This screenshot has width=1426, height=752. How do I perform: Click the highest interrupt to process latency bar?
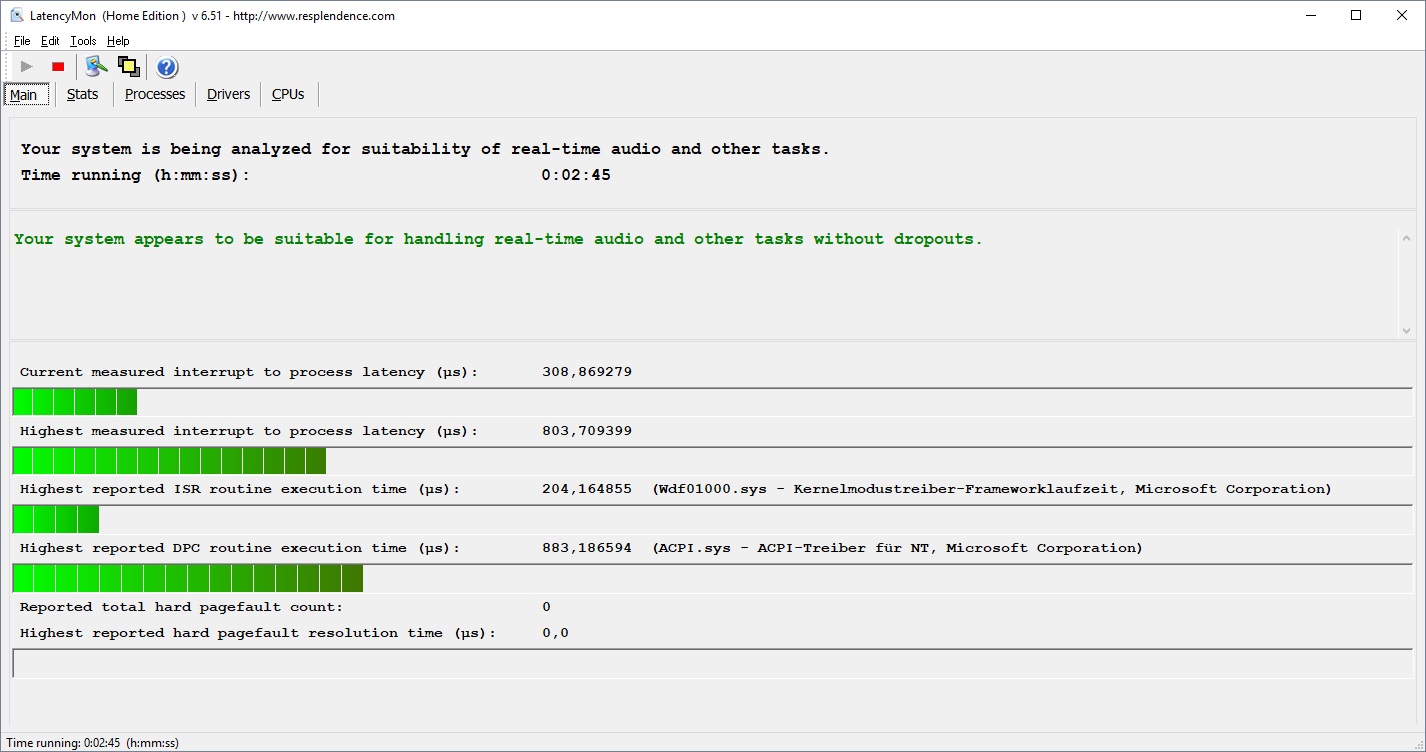tap(712, 461)
